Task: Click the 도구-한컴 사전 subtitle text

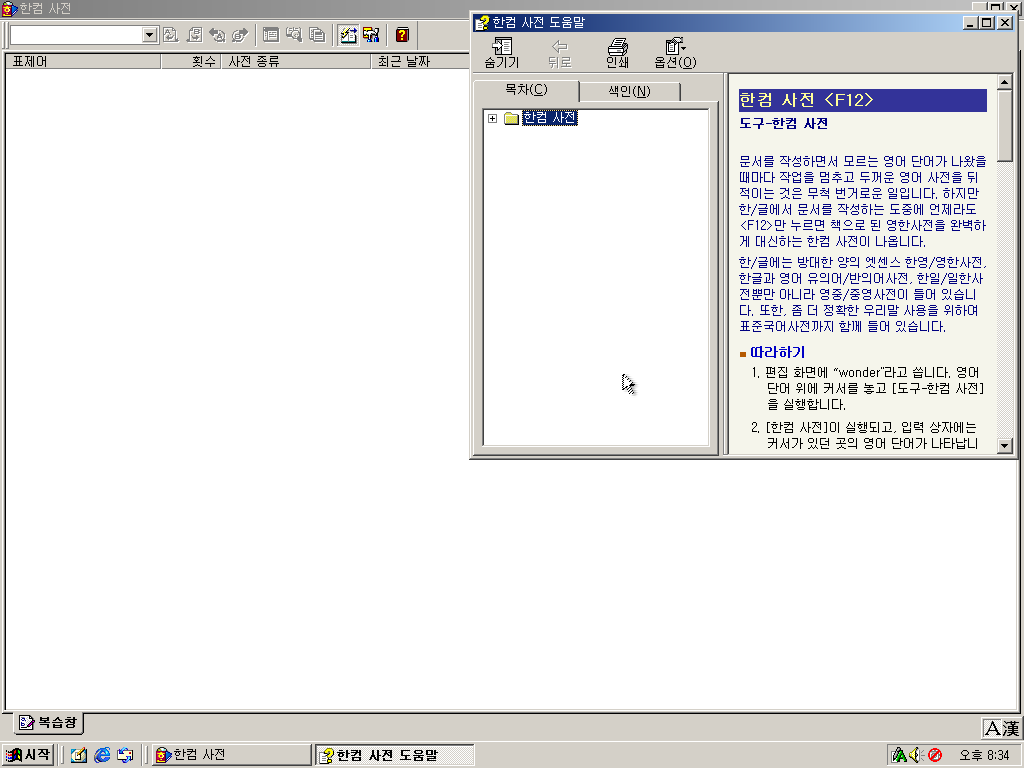Action: (784, 123)
